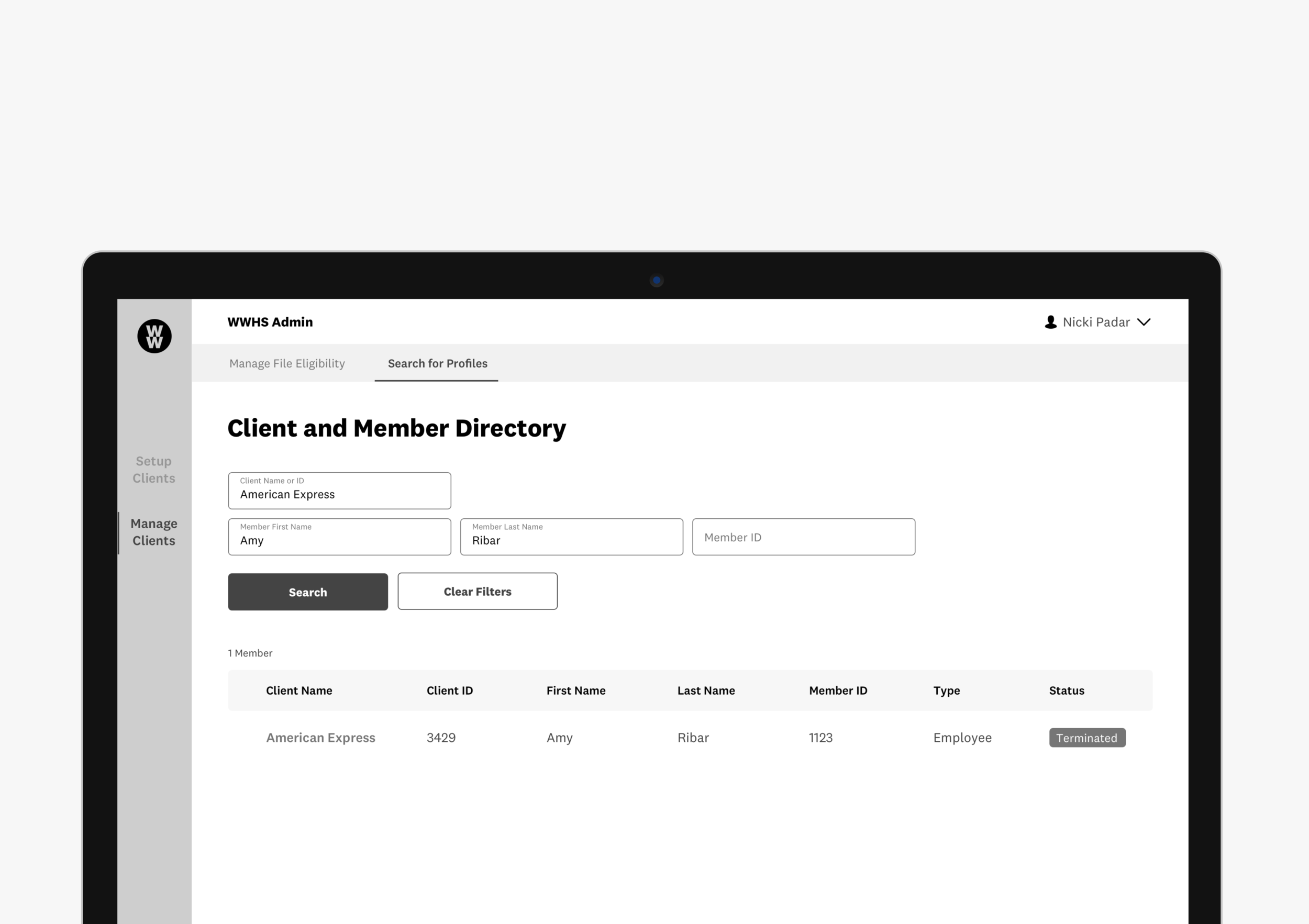Click into the Member ID field
This screenshot has height=924, width=1309.
coord(803,537)
